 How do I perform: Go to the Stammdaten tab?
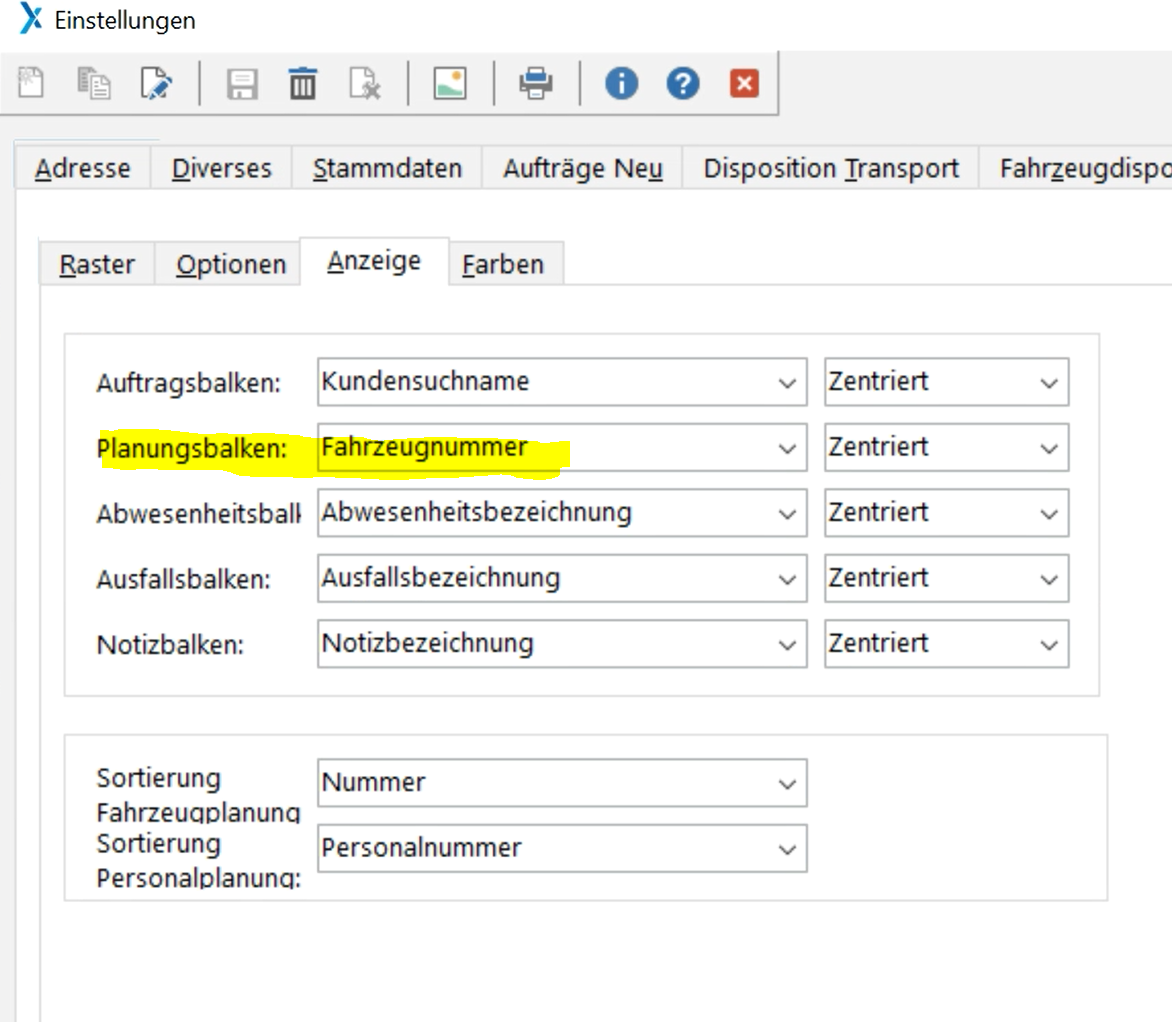pyautogui.click(x=387, y=169)
